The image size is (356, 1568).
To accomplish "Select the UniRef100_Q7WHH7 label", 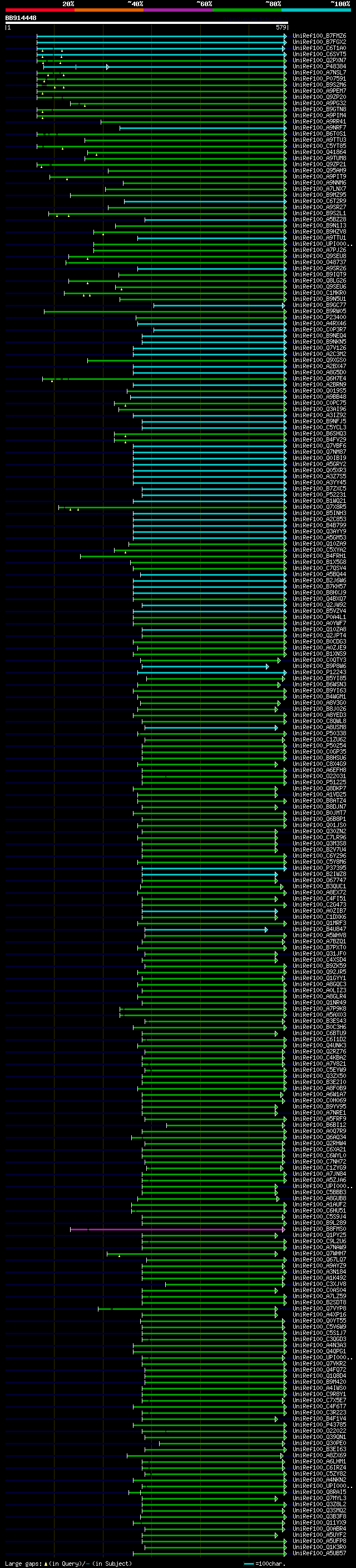I will coord(319,1253).
